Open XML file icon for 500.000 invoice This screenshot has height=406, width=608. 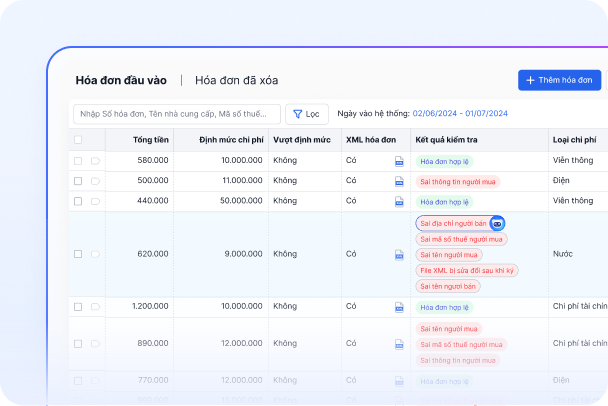click(399, 181)
